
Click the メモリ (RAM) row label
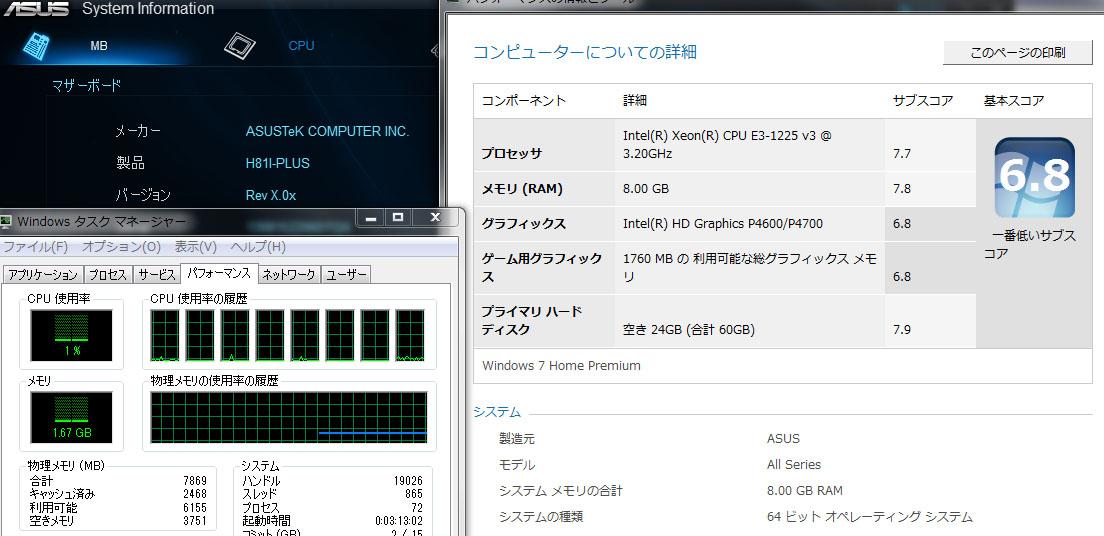pos(522,189)
